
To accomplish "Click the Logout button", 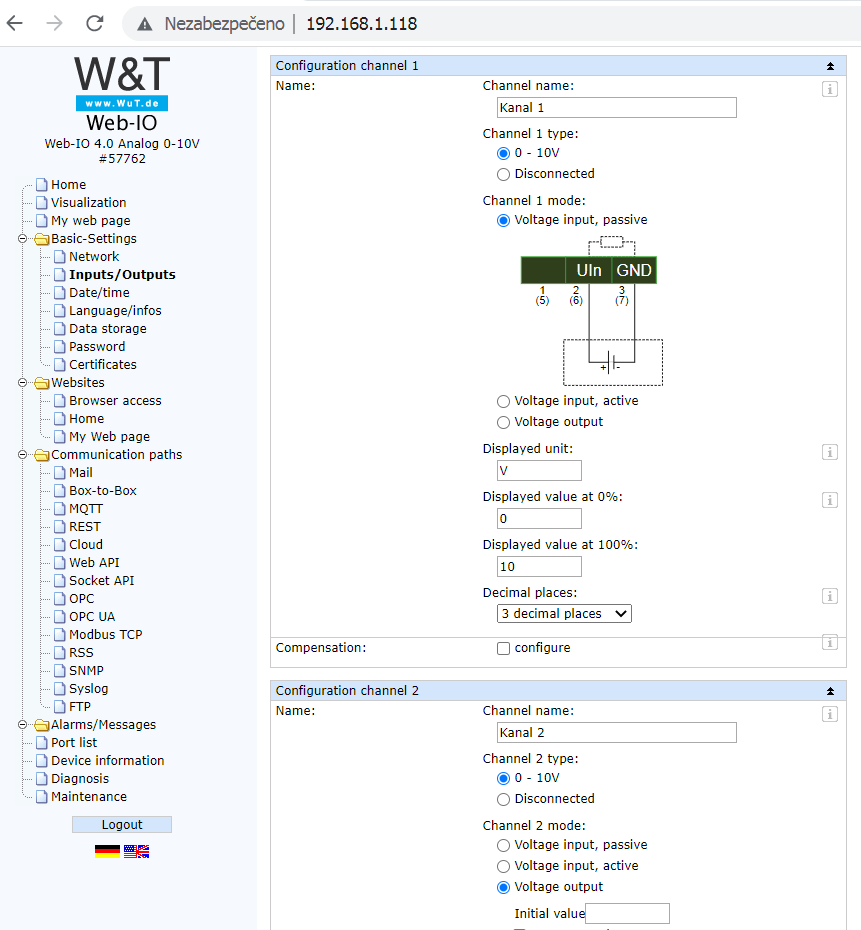I will coord(121,824).
